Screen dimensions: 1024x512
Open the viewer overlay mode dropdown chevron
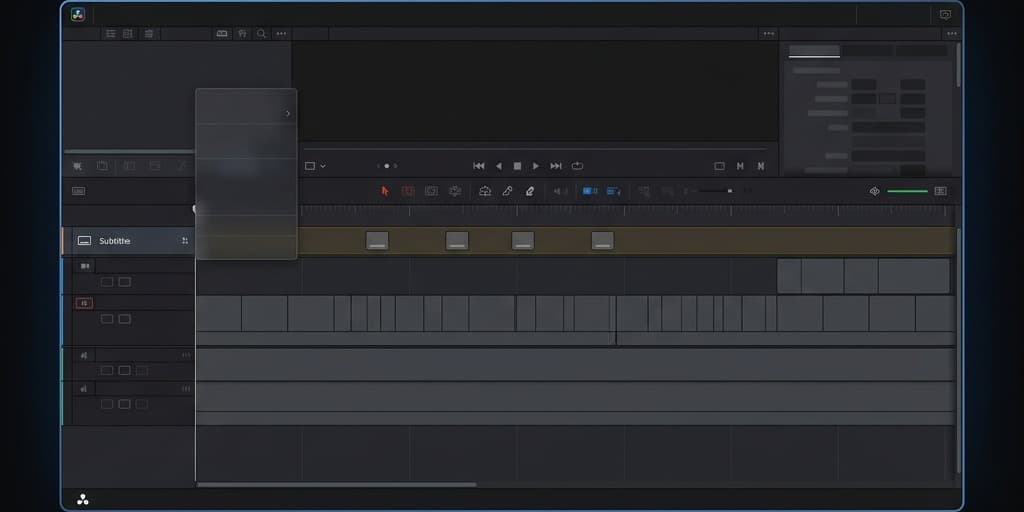tap(323, 167)
